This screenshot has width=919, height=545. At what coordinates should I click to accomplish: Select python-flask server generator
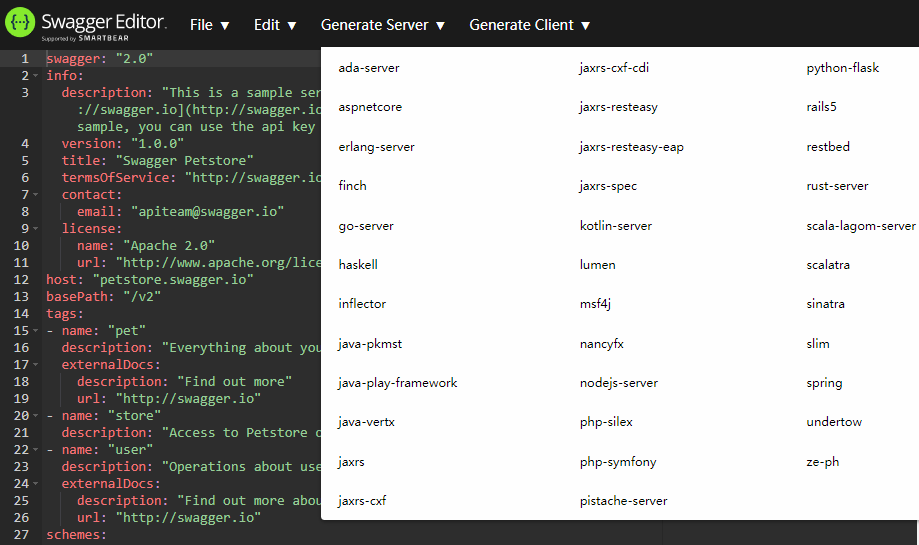click(842, 68)
